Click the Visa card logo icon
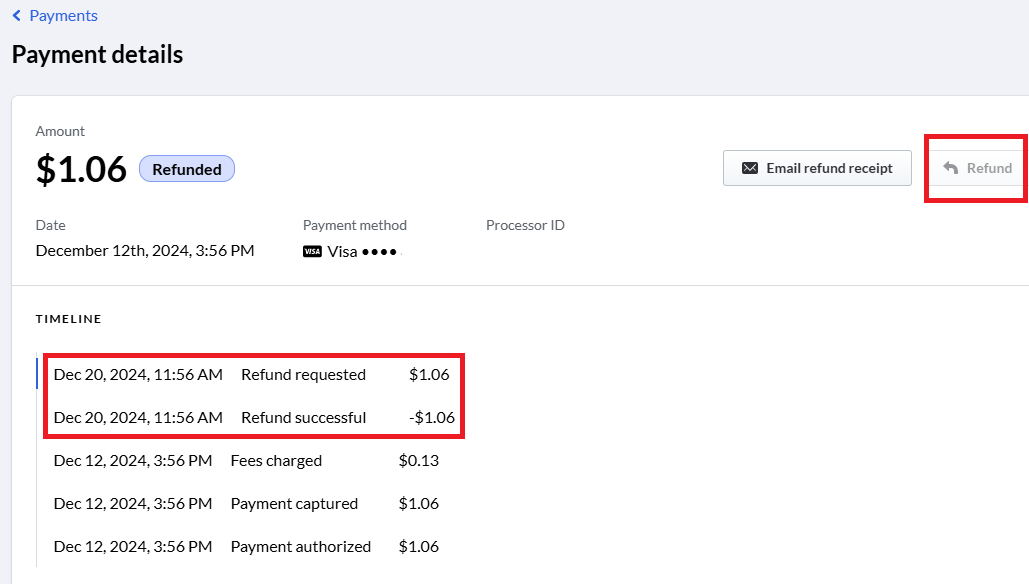 tap(312, 251)
